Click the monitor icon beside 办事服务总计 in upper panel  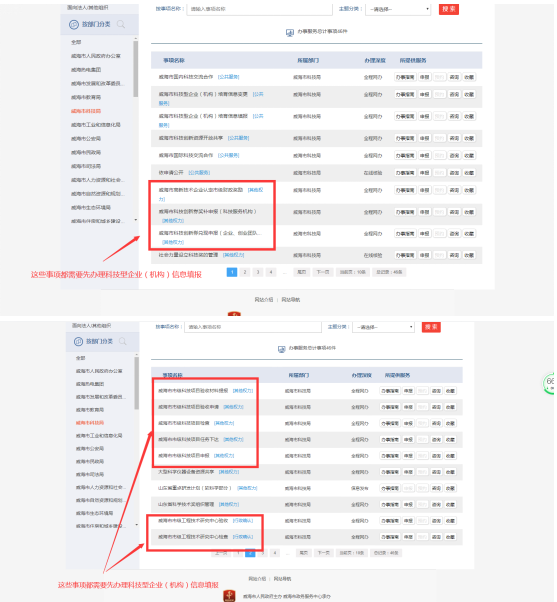[x=290, y=33]
